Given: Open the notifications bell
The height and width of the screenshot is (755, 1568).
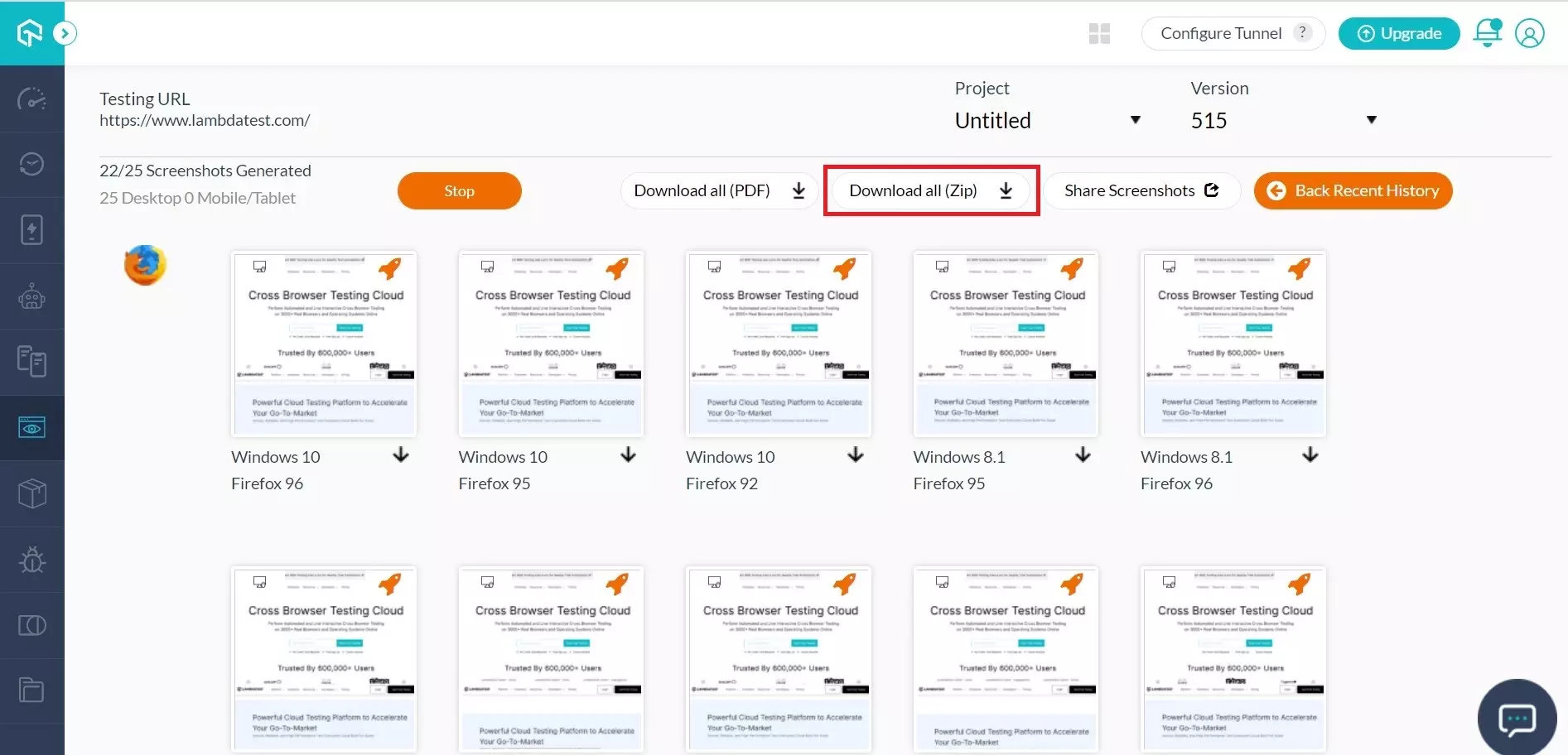Looking at the screenshot, I should click(1487, 33).
